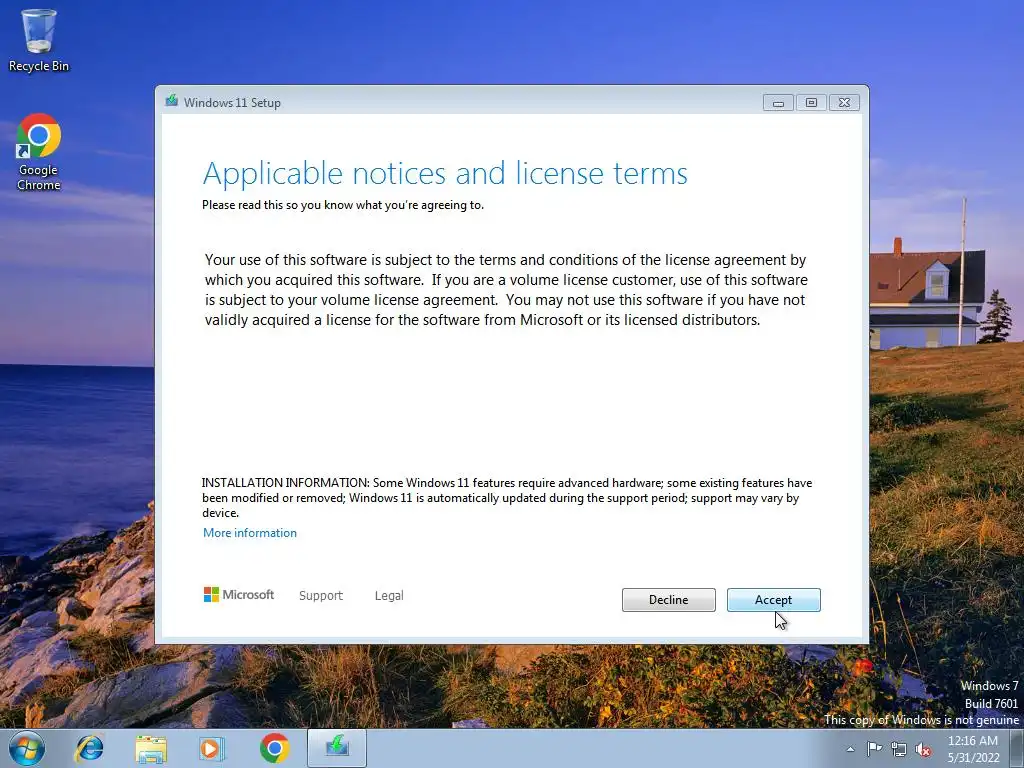
Task: Click the Microsoft logo in the setup footer
Action: pyautogui.click(x=239, y=594)
